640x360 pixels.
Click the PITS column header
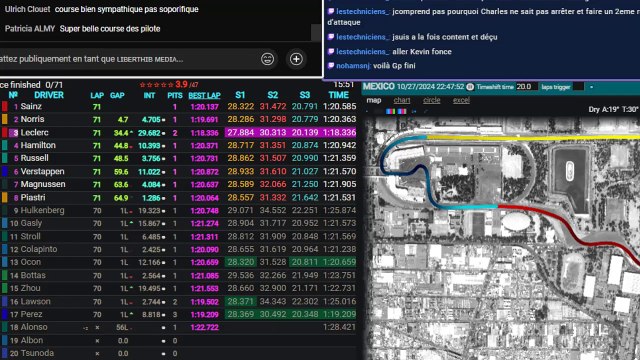click(175, 96)
